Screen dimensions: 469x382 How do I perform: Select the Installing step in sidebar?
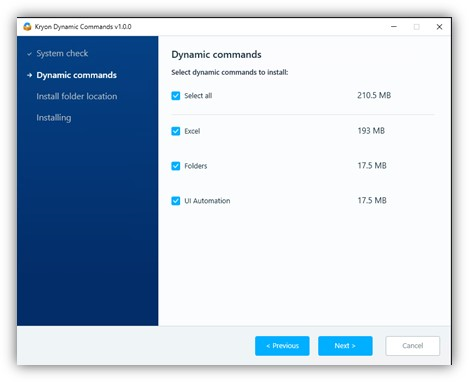[54, 118]
